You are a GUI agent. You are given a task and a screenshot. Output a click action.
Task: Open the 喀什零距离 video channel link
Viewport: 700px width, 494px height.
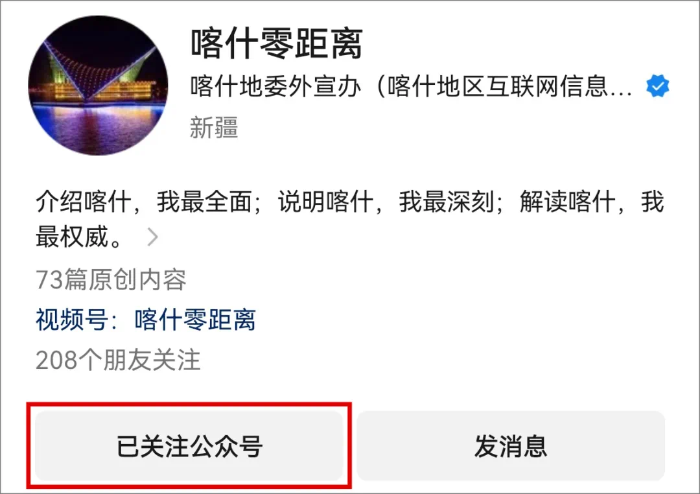195,320
